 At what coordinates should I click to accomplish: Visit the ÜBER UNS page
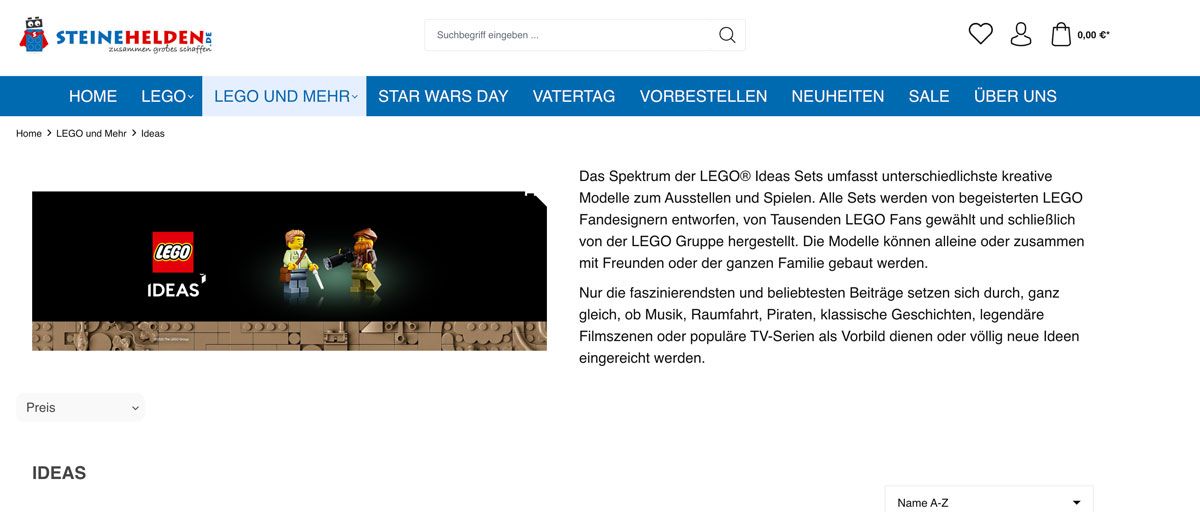tap(1015, 96)
